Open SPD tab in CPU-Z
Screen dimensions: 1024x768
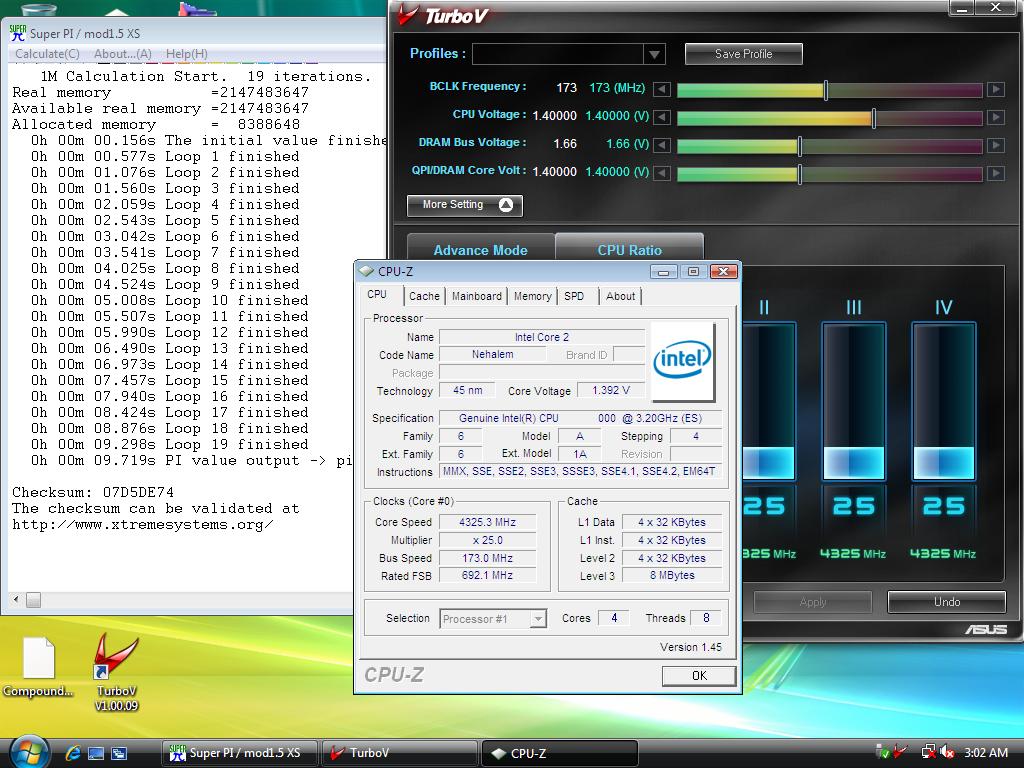point(574,296)
